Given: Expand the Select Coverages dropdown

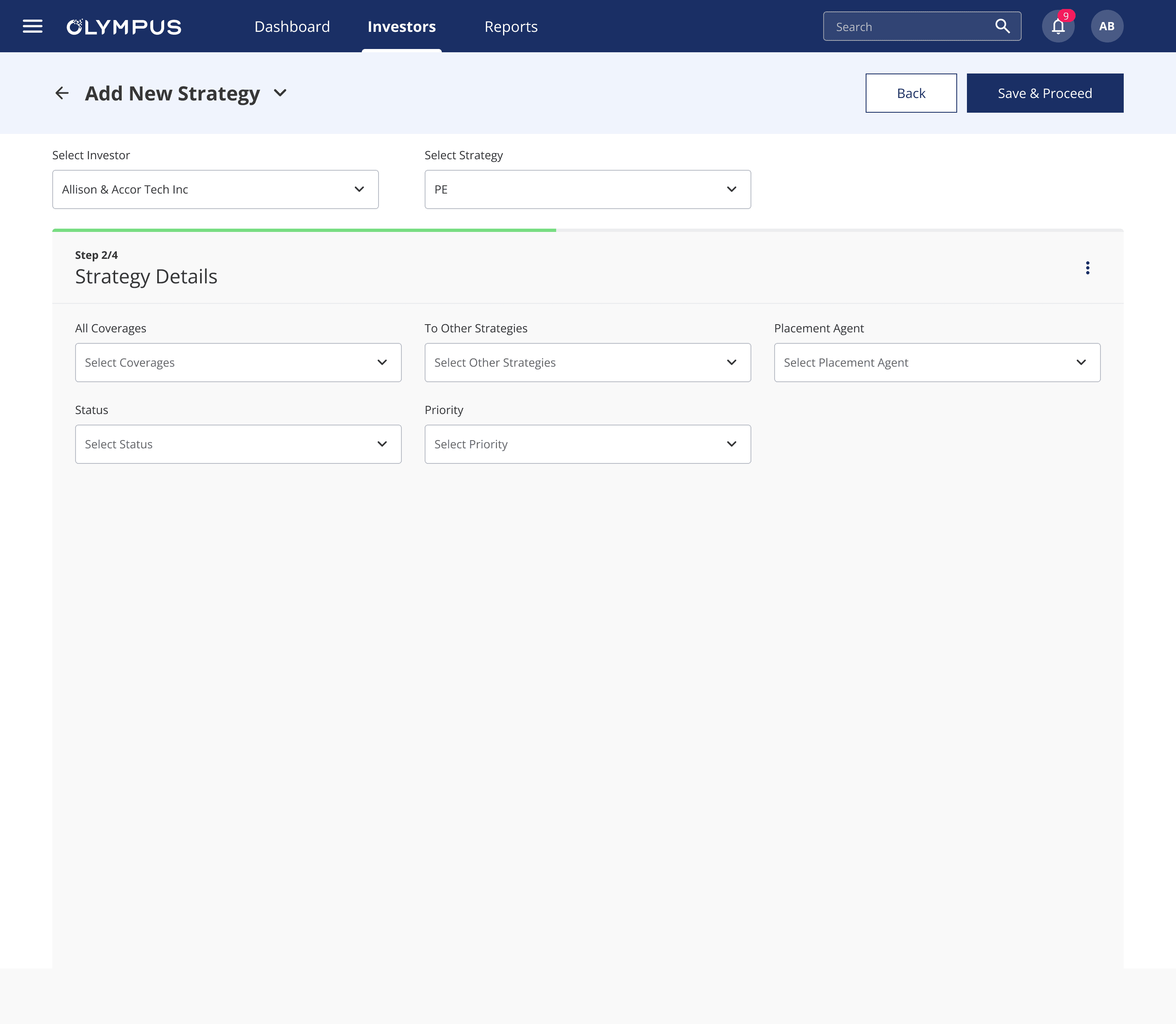Looking at the screenshot, I should tap(238, 362).
